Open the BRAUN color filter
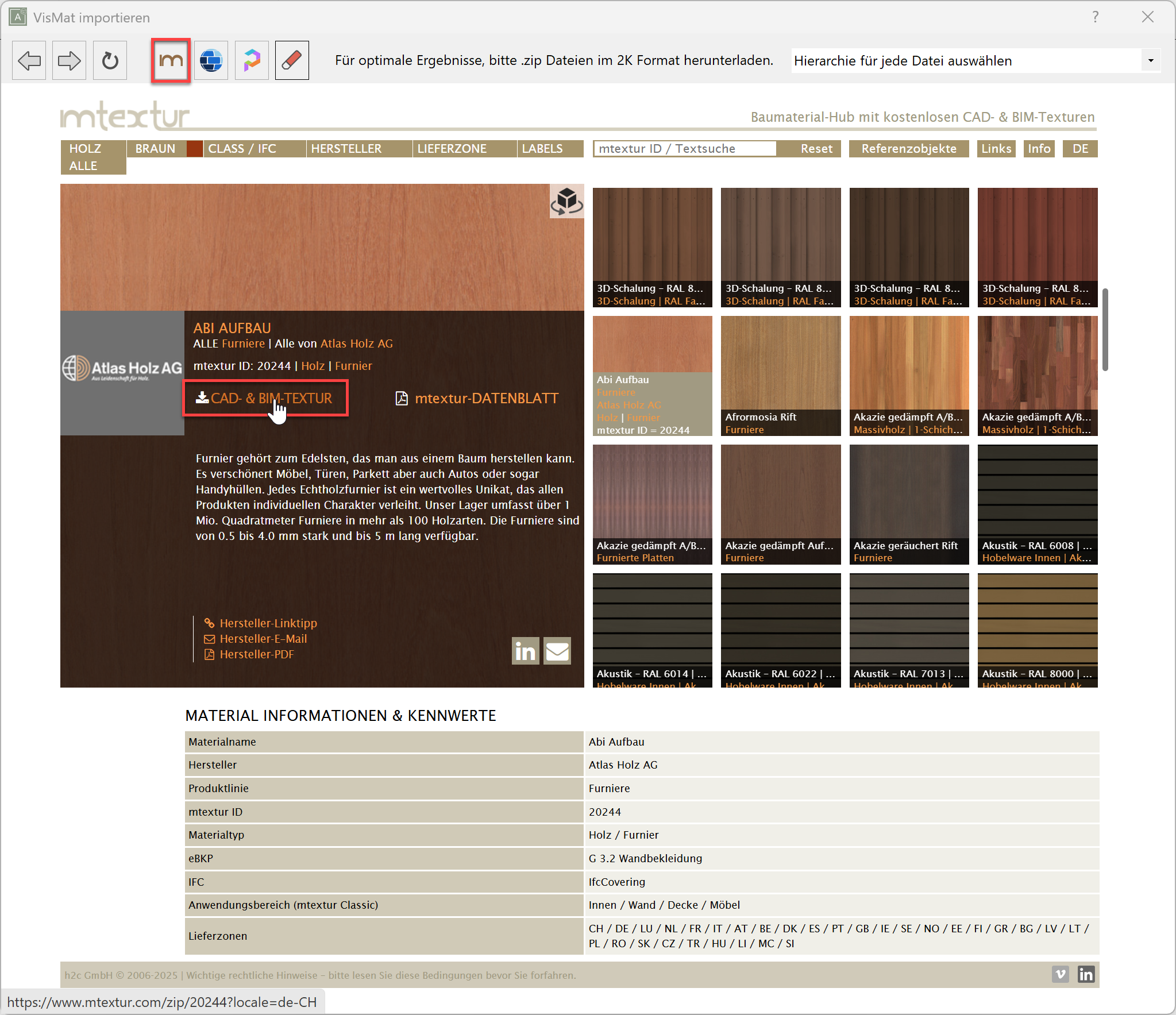1176x1015 pixels. [156, 148]
